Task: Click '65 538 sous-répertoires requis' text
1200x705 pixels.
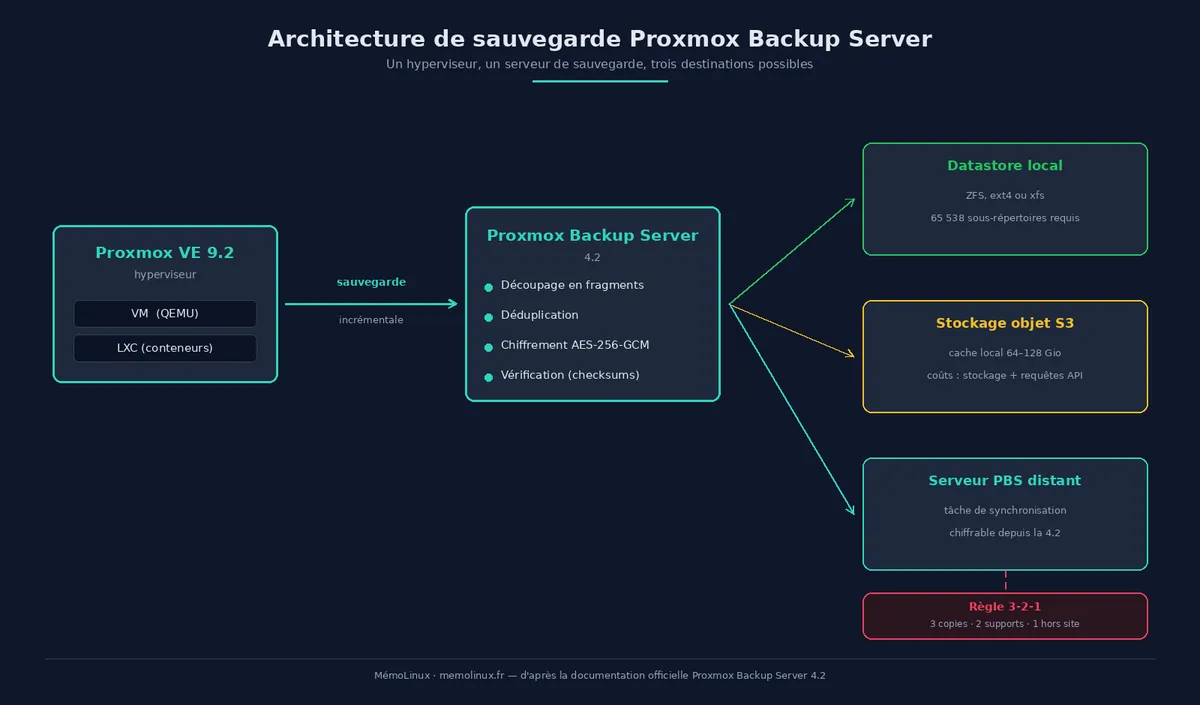Action: tap(1005, 217)
